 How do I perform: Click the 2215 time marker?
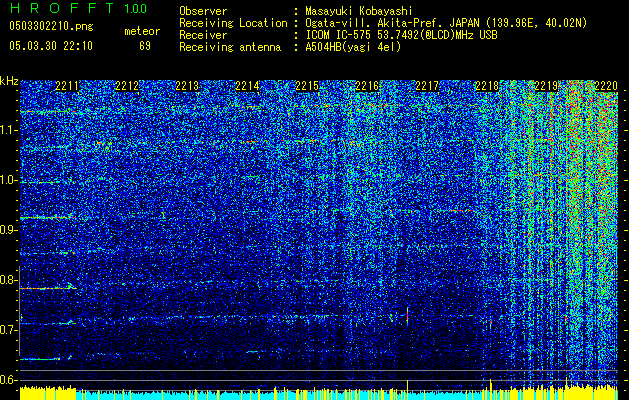307,86
